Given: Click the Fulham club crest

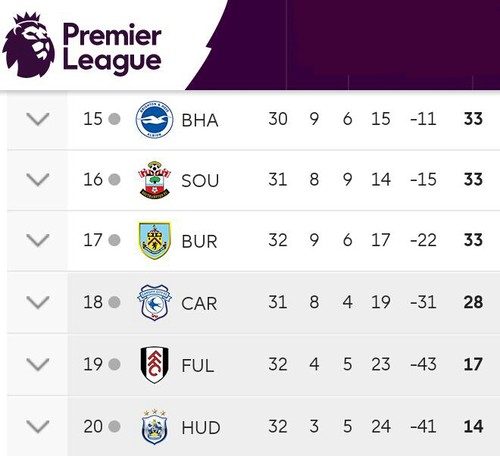Looking at the screenshot, I should [154, 364].
